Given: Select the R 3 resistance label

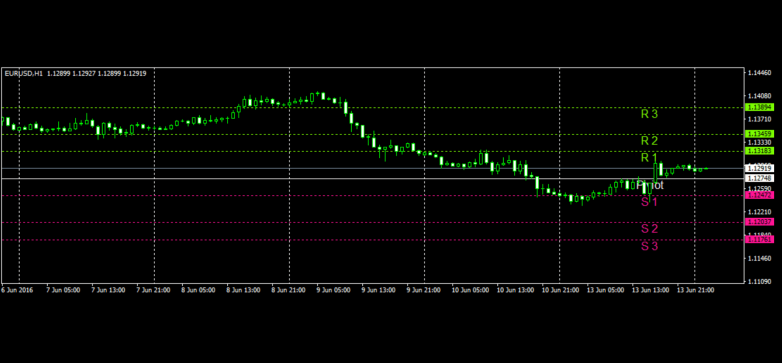Looking at the screenshot, I should [649, 114].
